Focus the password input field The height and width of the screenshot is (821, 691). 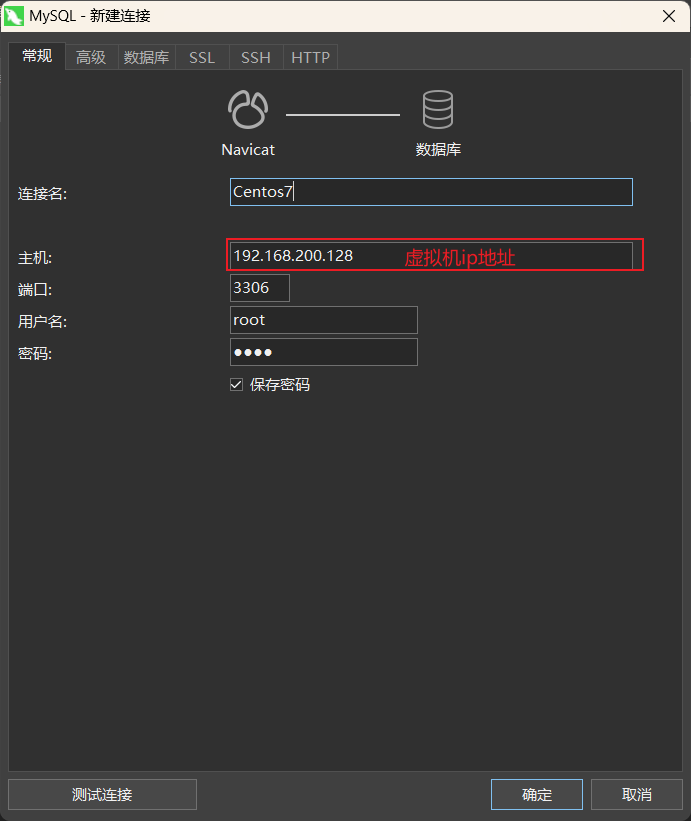pos(323,352)
